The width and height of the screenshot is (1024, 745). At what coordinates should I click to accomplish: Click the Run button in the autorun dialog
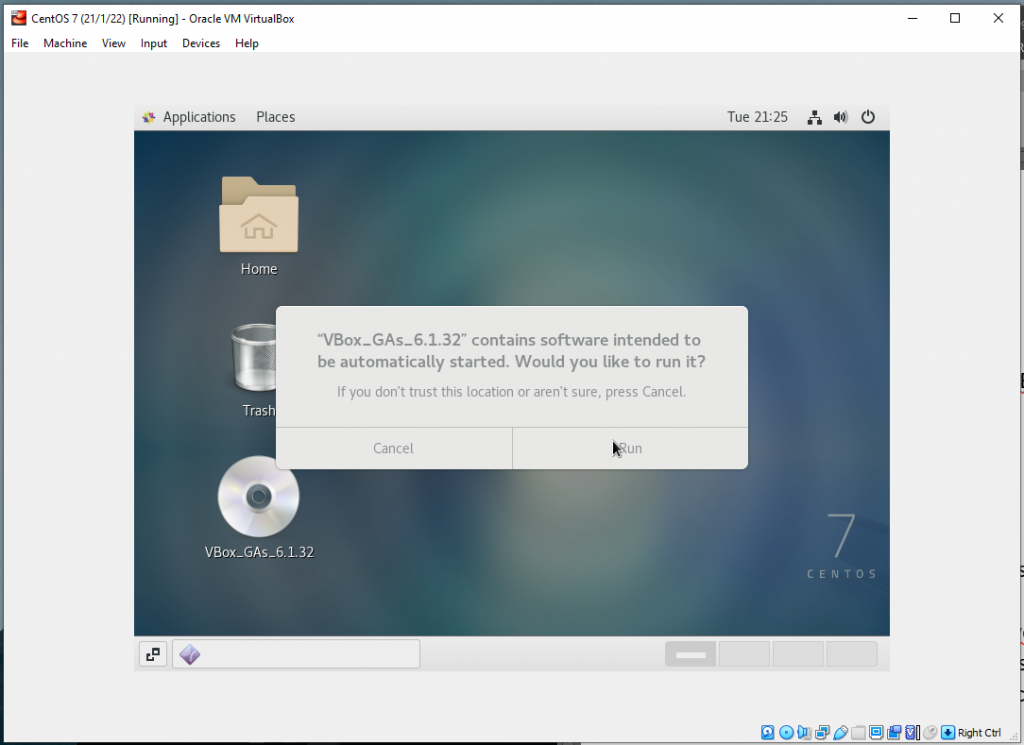tap(630, 449)
